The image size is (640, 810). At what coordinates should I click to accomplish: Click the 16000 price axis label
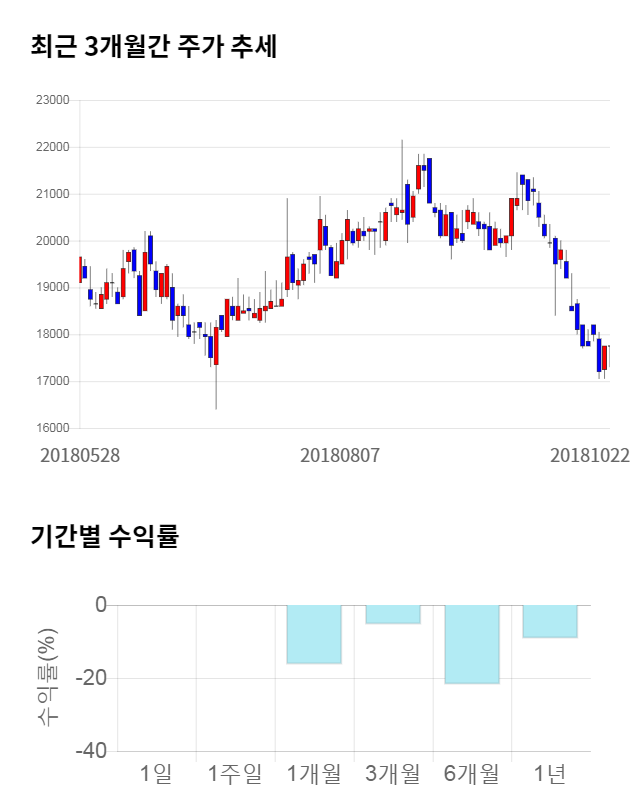click(x=51, y=428)
